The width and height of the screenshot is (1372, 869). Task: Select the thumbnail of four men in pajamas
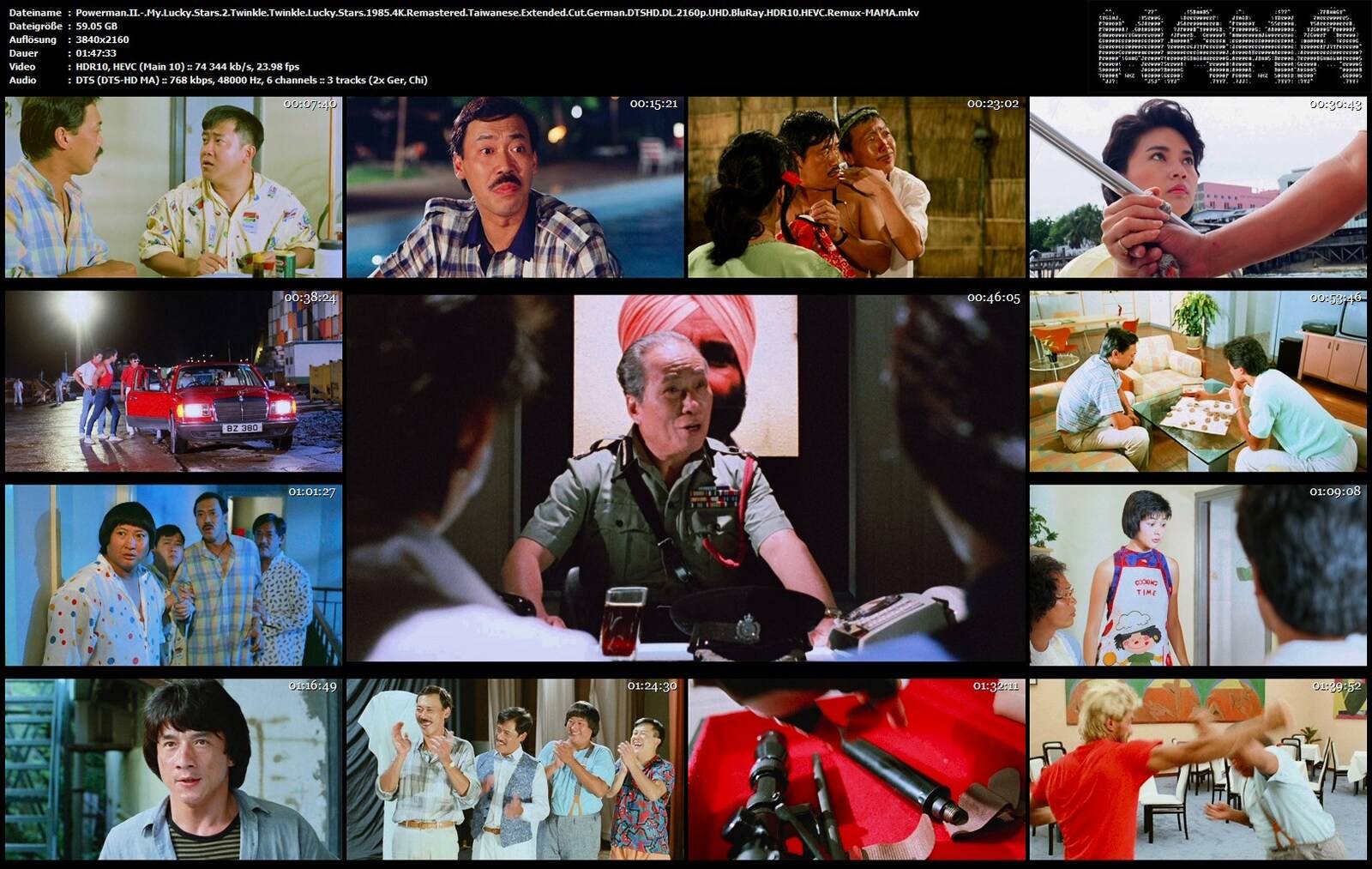coord(173,575)
